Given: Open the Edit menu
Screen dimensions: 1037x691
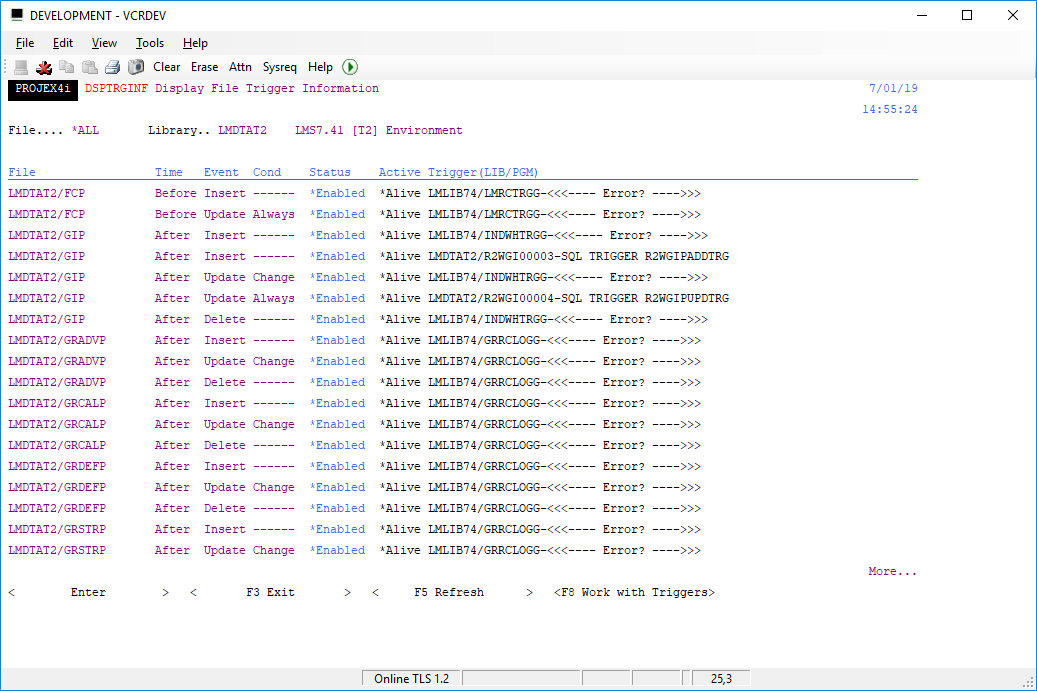Looking at the screenshot, I should (x=63, y=43).
